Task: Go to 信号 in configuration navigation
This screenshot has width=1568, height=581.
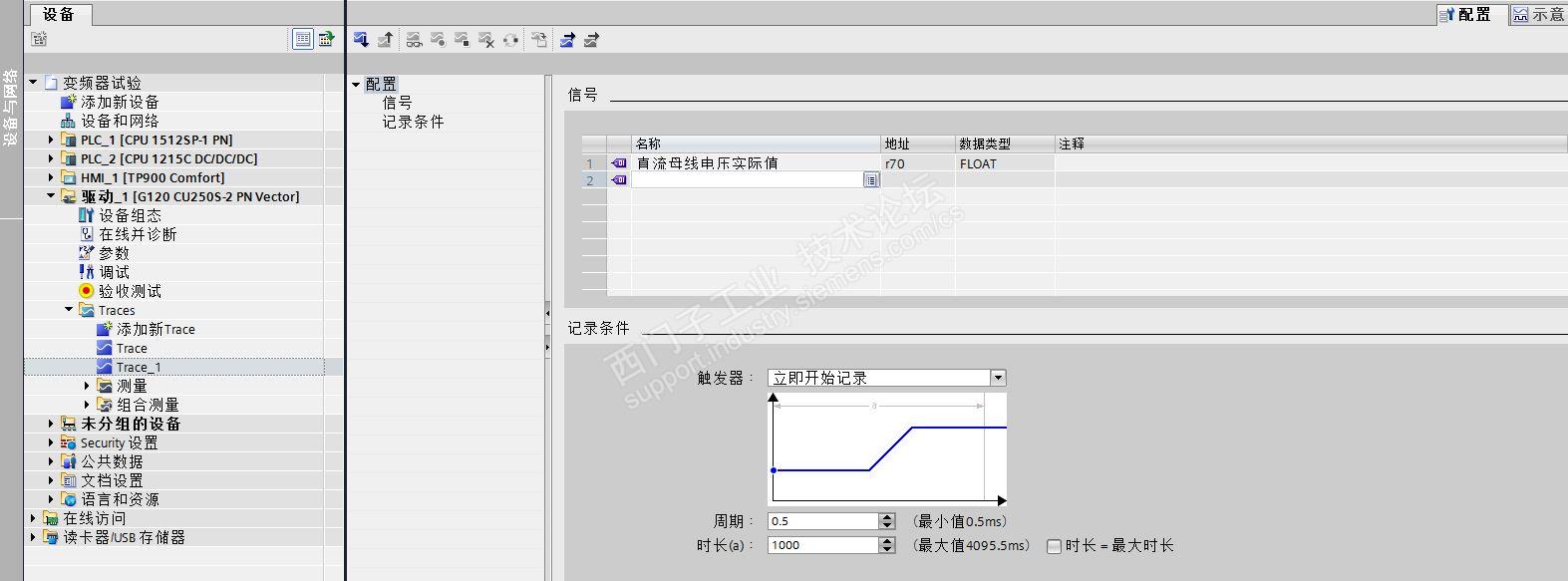Action: coord(397,103)
